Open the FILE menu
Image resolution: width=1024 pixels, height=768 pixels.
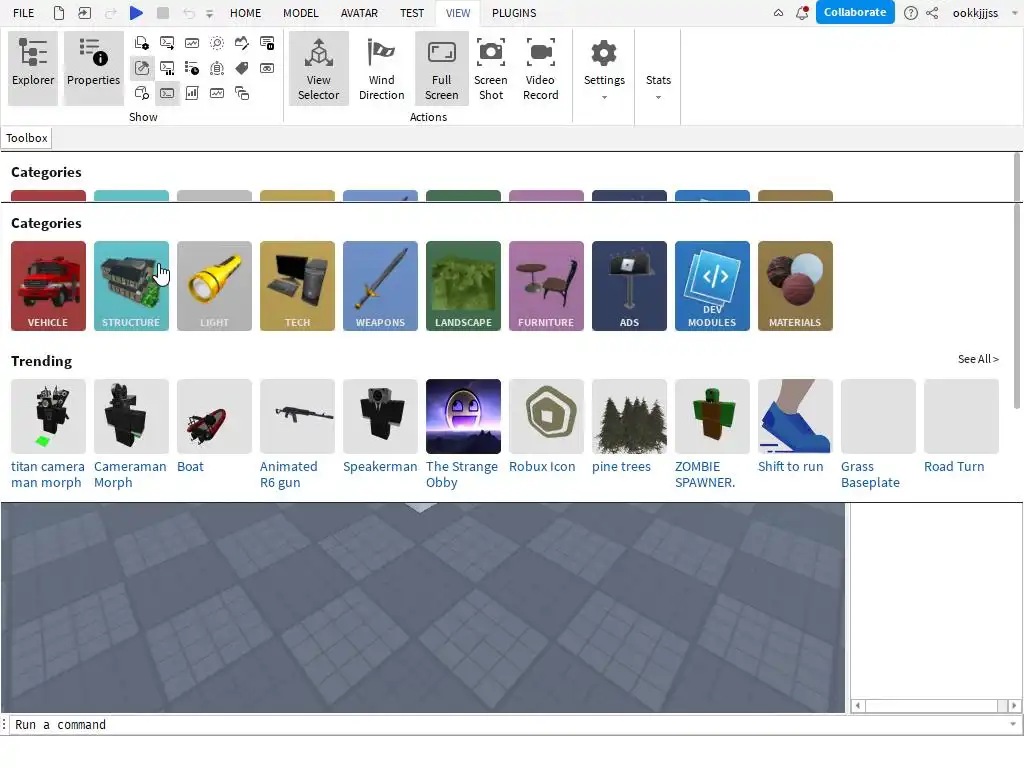(x=24, y=13)
